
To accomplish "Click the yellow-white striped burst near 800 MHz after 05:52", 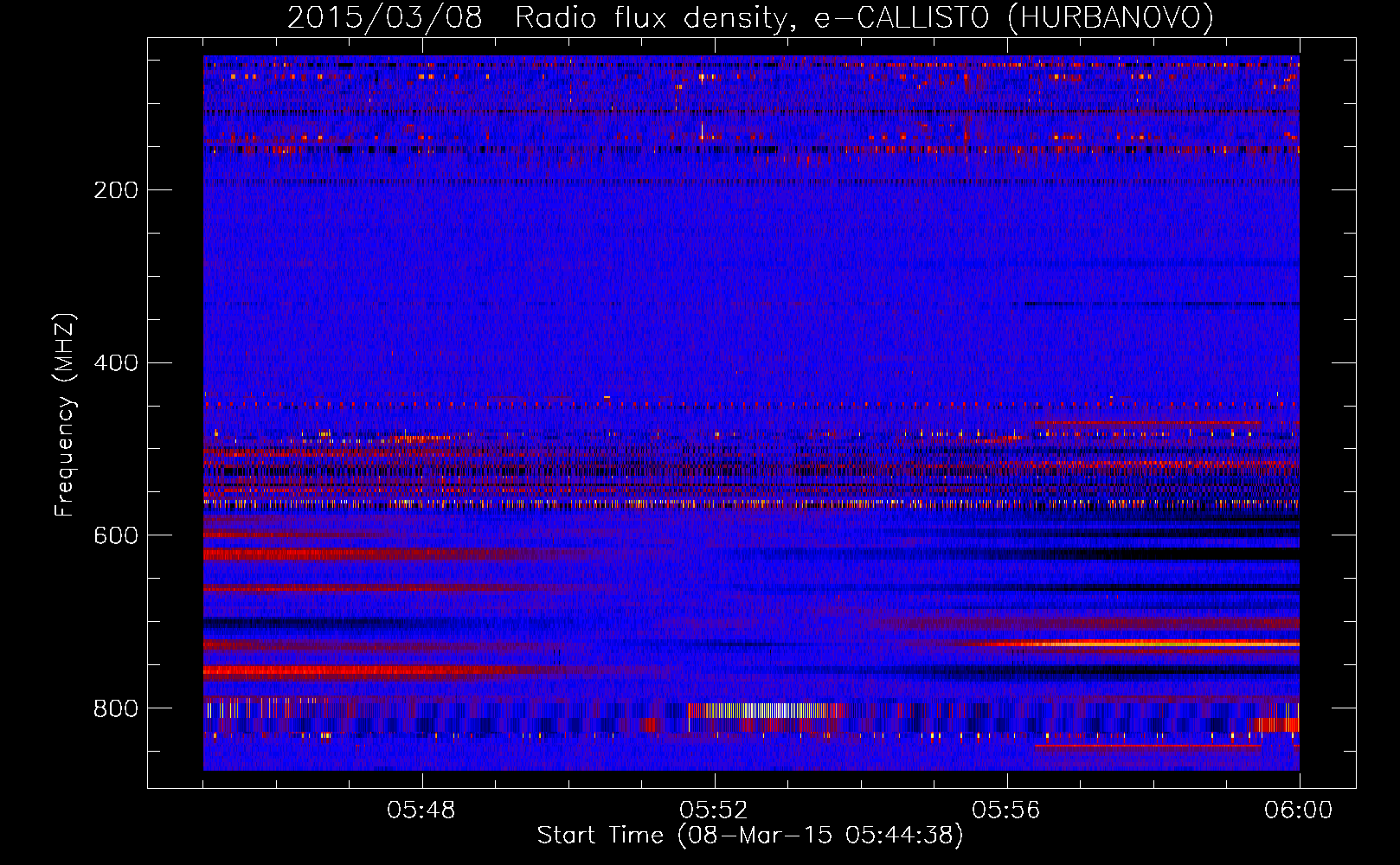I will coord(764,710).
